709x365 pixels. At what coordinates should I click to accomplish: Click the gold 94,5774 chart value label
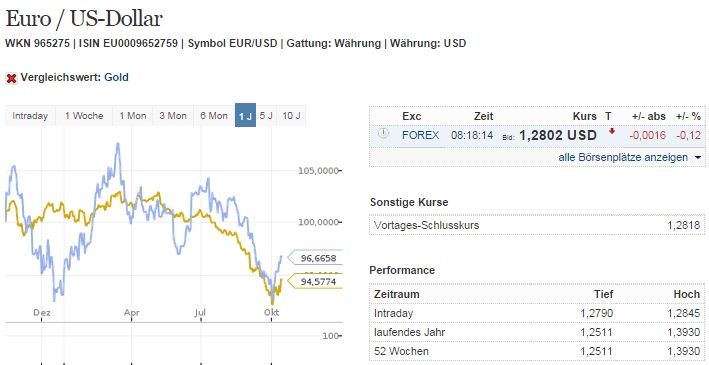(316, 282)
